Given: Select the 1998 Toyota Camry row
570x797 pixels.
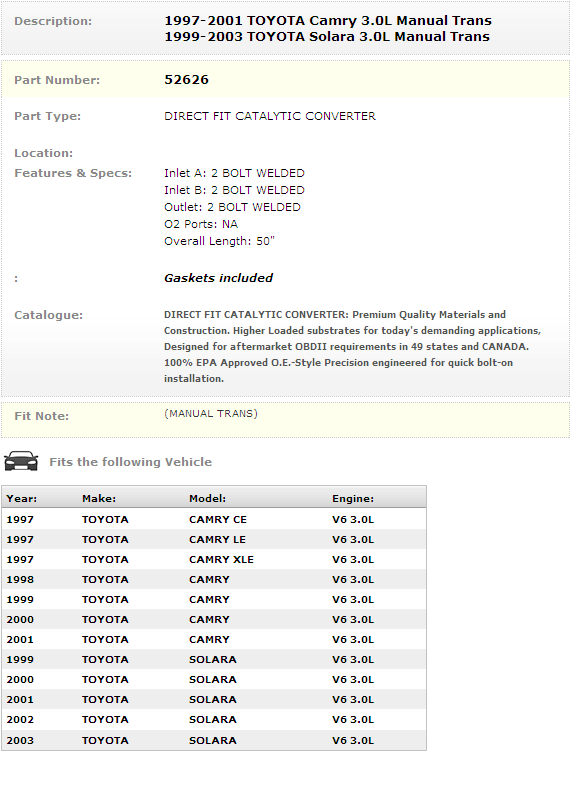Looking at the screenshot, I should point(214,579).
